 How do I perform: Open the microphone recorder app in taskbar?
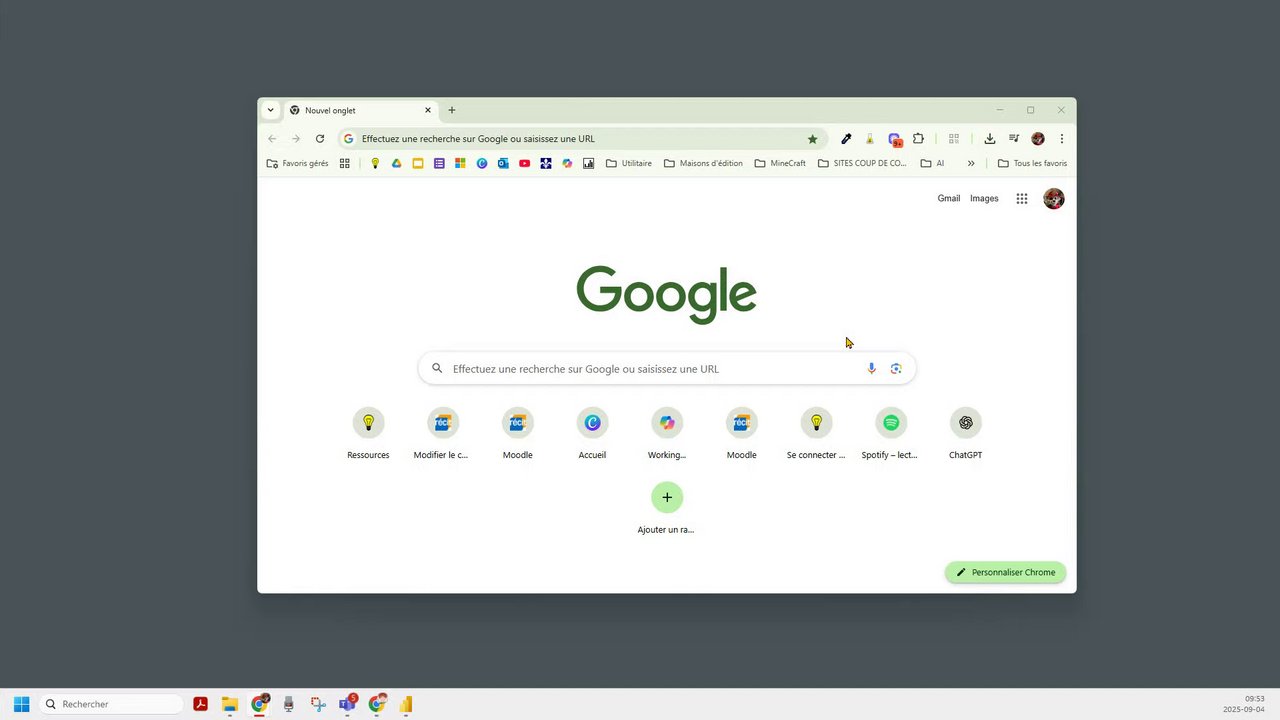pyautogui.click(x=289, y=704)
